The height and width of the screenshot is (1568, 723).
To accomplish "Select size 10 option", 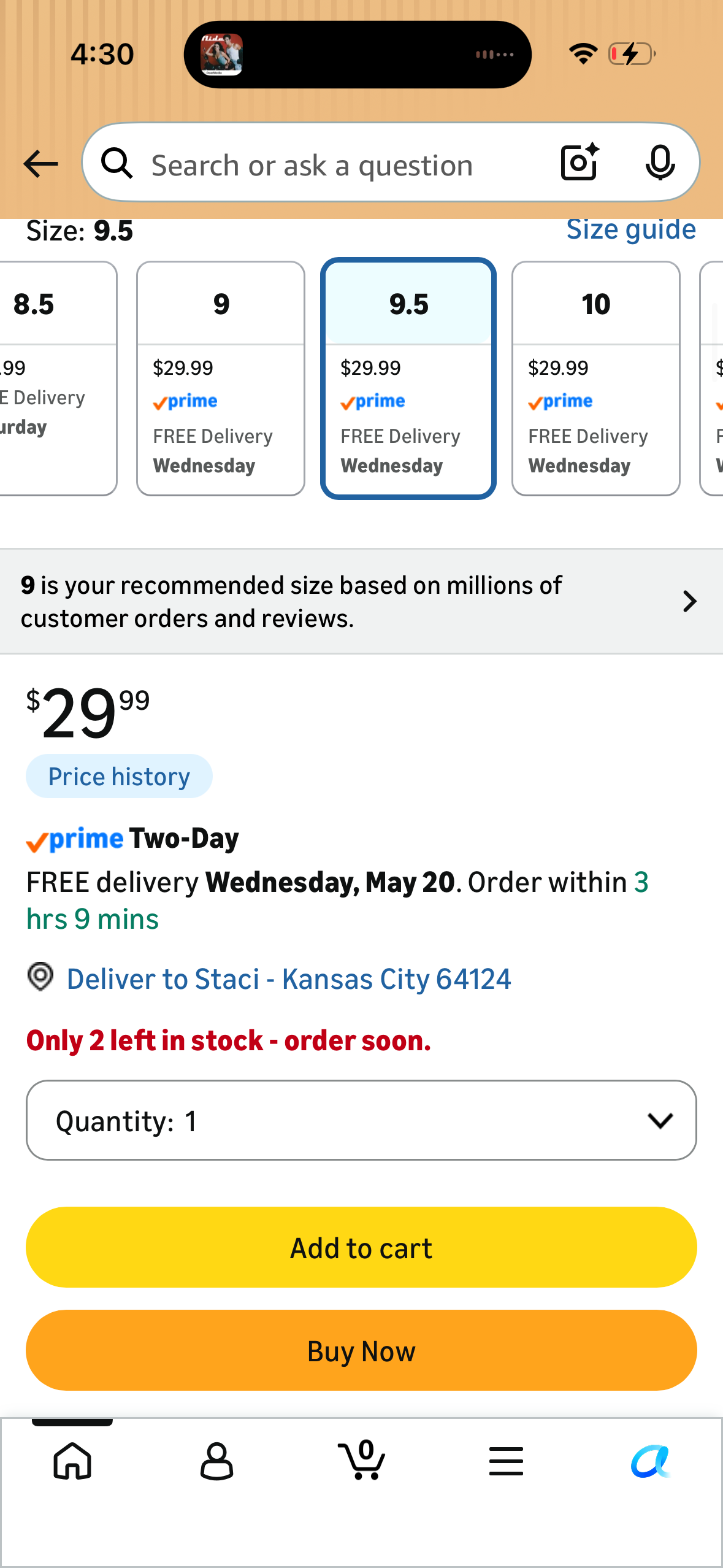I will 596,379.
